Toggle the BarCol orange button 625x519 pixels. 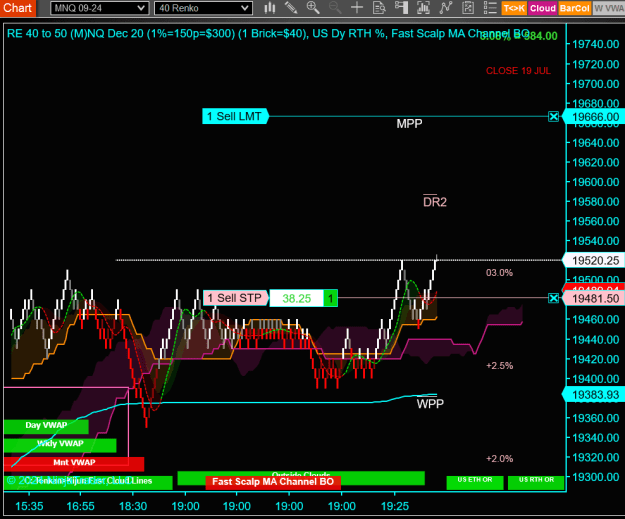click(574, 8)
